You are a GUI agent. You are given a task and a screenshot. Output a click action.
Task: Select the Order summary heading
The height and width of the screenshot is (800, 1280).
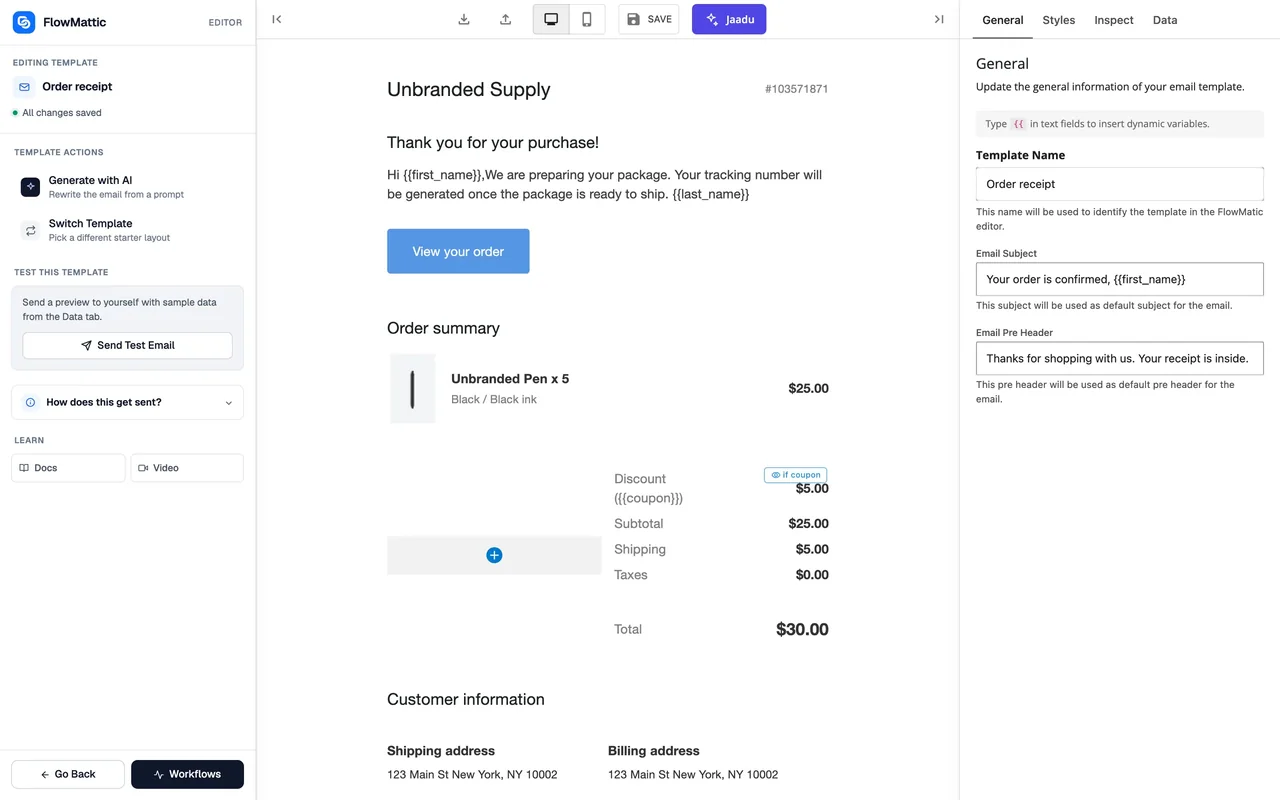coord(443,328)
